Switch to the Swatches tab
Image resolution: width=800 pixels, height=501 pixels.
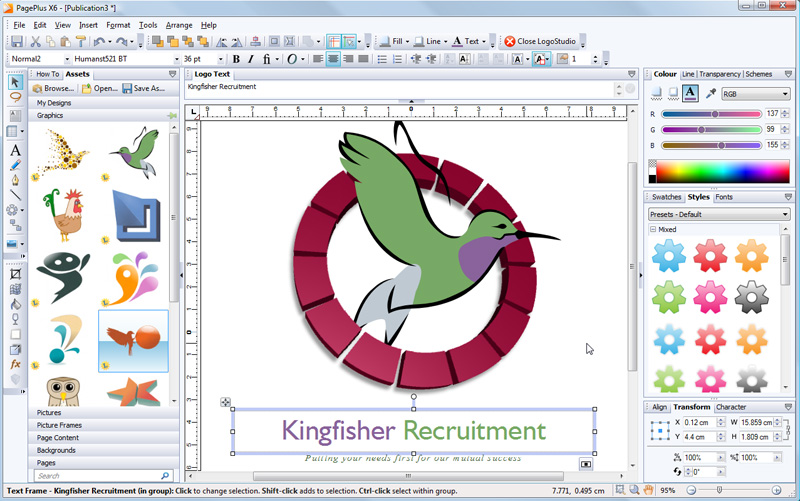[666, 197]
